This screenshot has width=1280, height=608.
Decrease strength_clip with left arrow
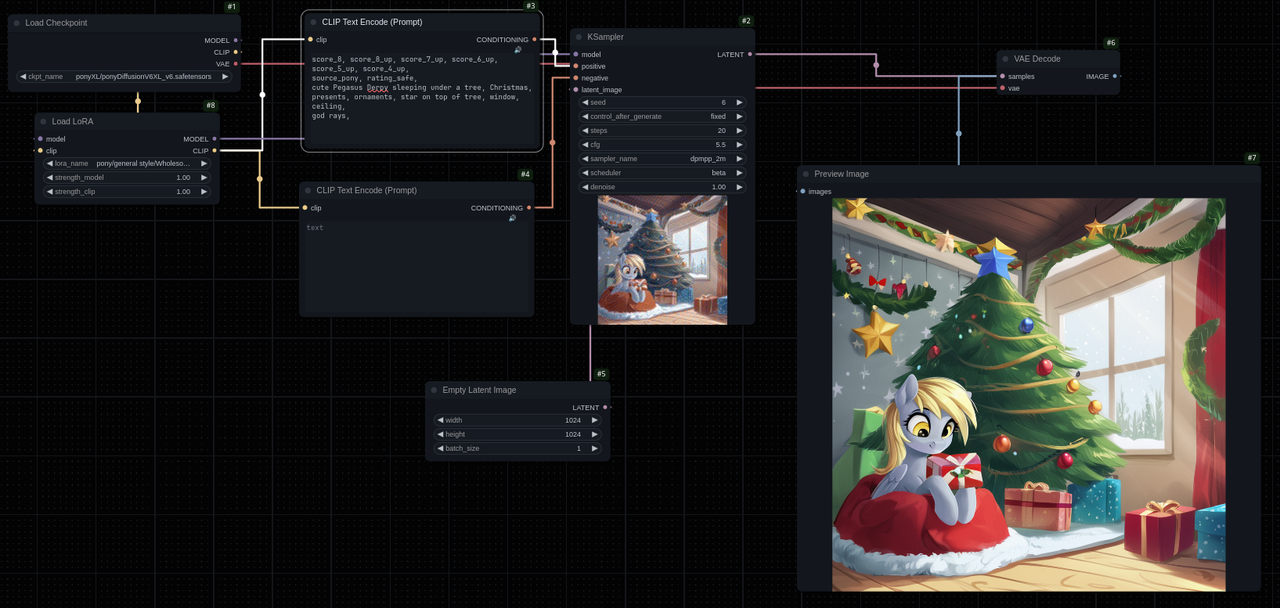(x=50, y=191)
